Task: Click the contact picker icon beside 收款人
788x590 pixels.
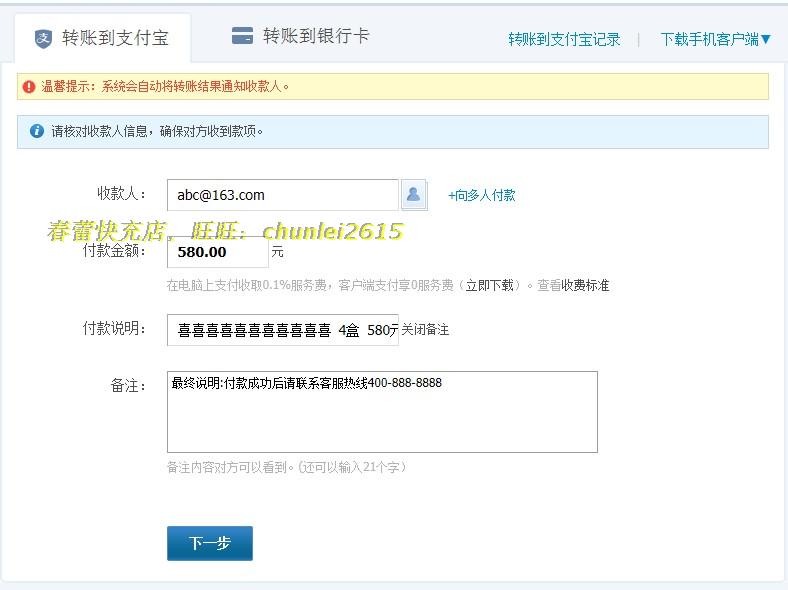Action: pyautogui.click(x=414, y=194)
